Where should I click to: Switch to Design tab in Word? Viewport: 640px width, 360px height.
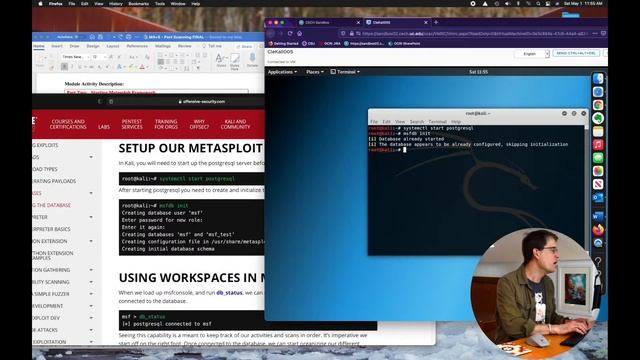point(93,46)
